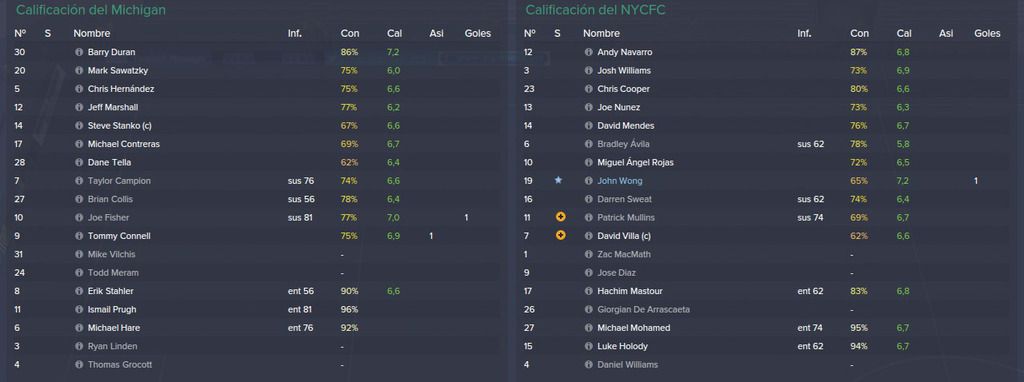Click the Calificación del Michigan heading
Viewport: 1024px width, 382px height.
(x=90, y=10)
